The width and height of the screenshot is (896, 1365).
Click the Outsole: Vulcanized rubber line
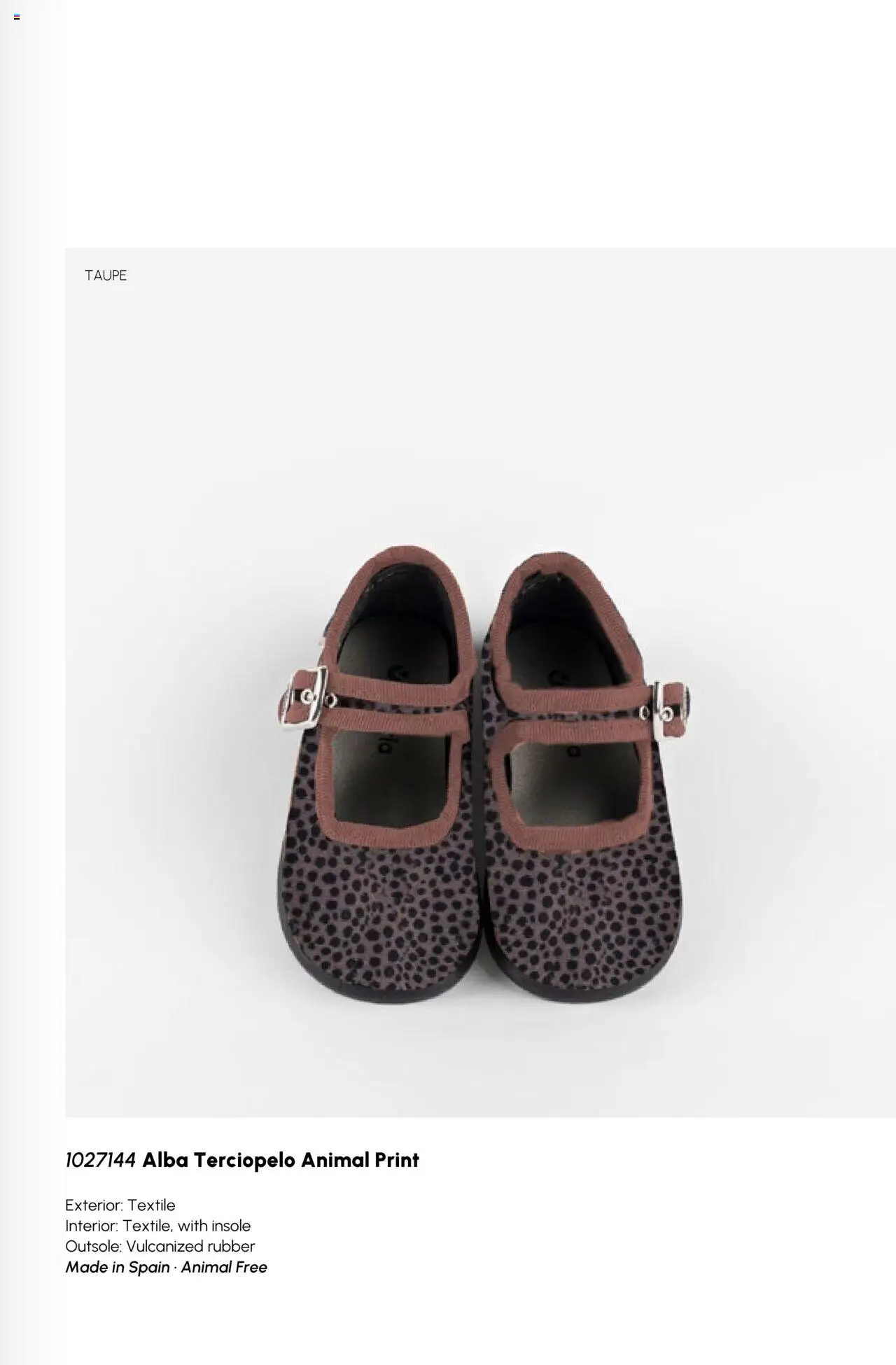click(160, 1246)
